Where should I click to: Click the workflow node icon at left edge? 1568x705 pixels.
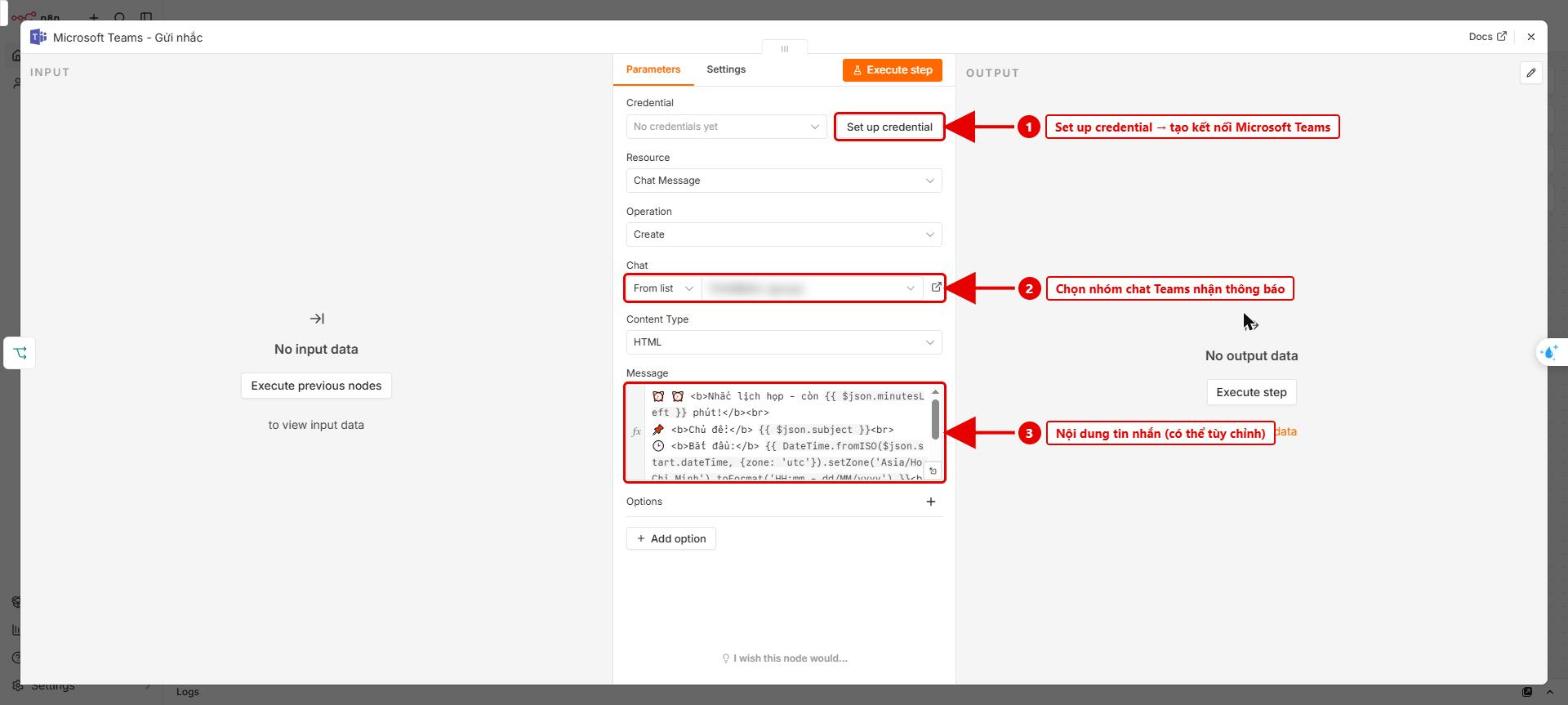pos(20,352)
